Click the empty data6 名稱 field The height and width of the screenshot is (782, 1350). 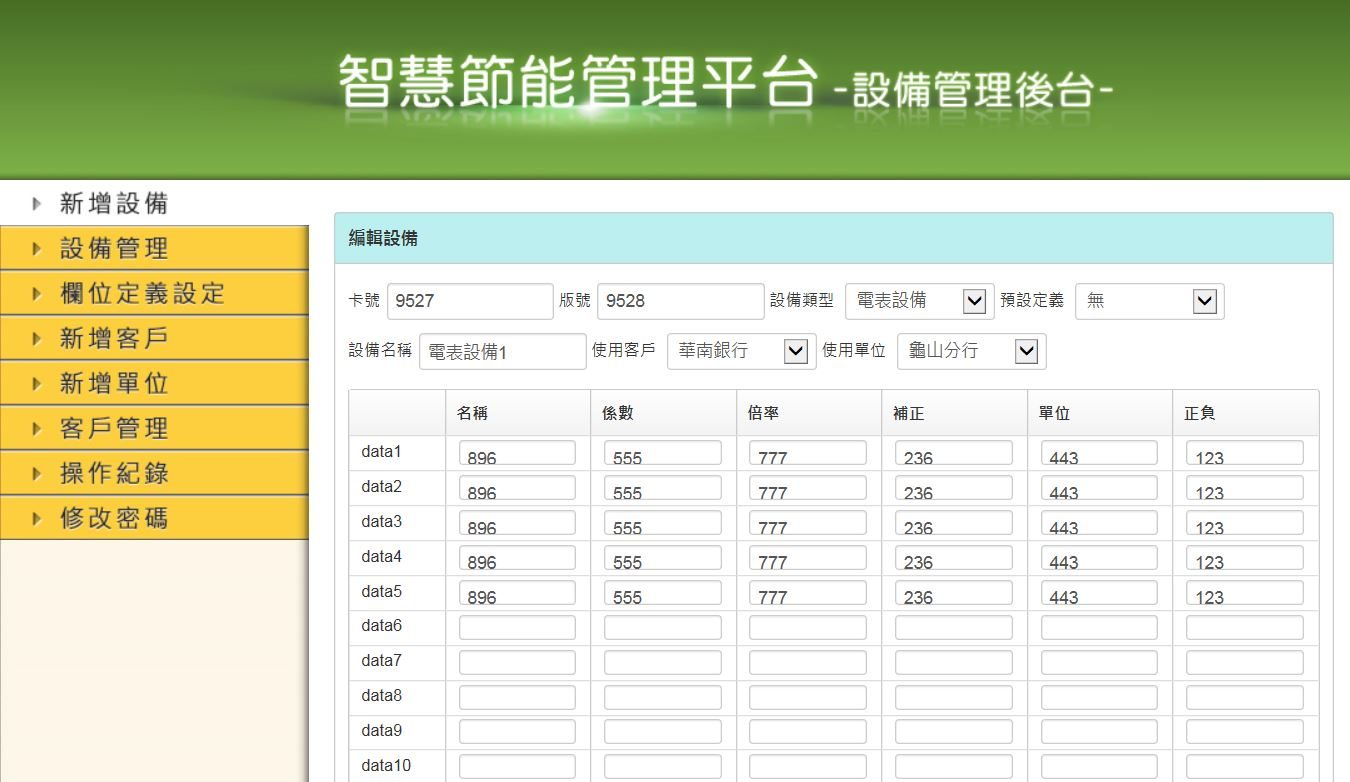click(x=517, y=628)
